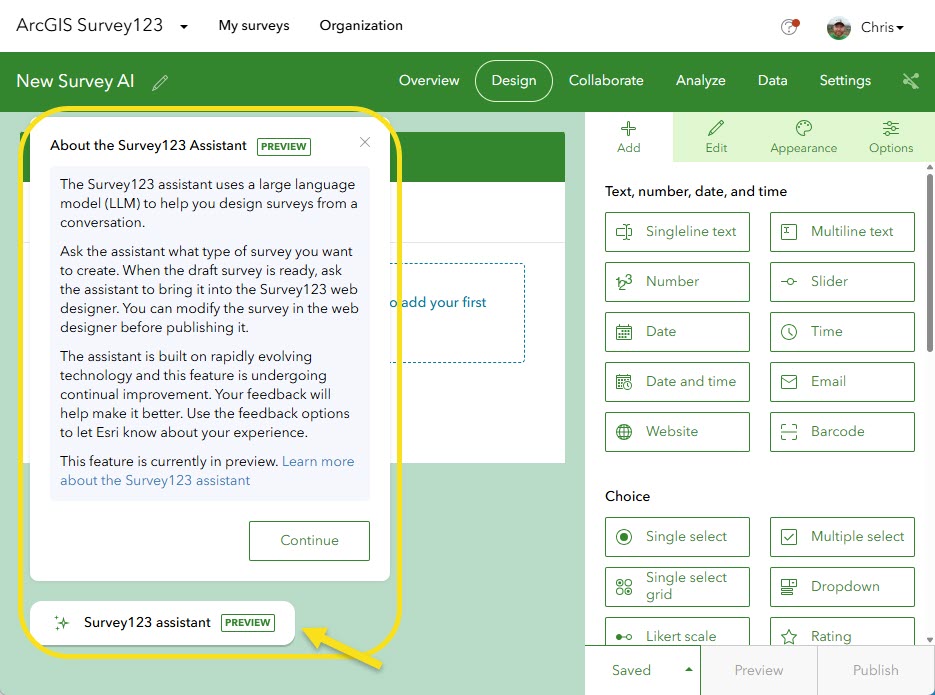Open the survey Settings tab
The image size is (935, 695).
pos(845,80)
